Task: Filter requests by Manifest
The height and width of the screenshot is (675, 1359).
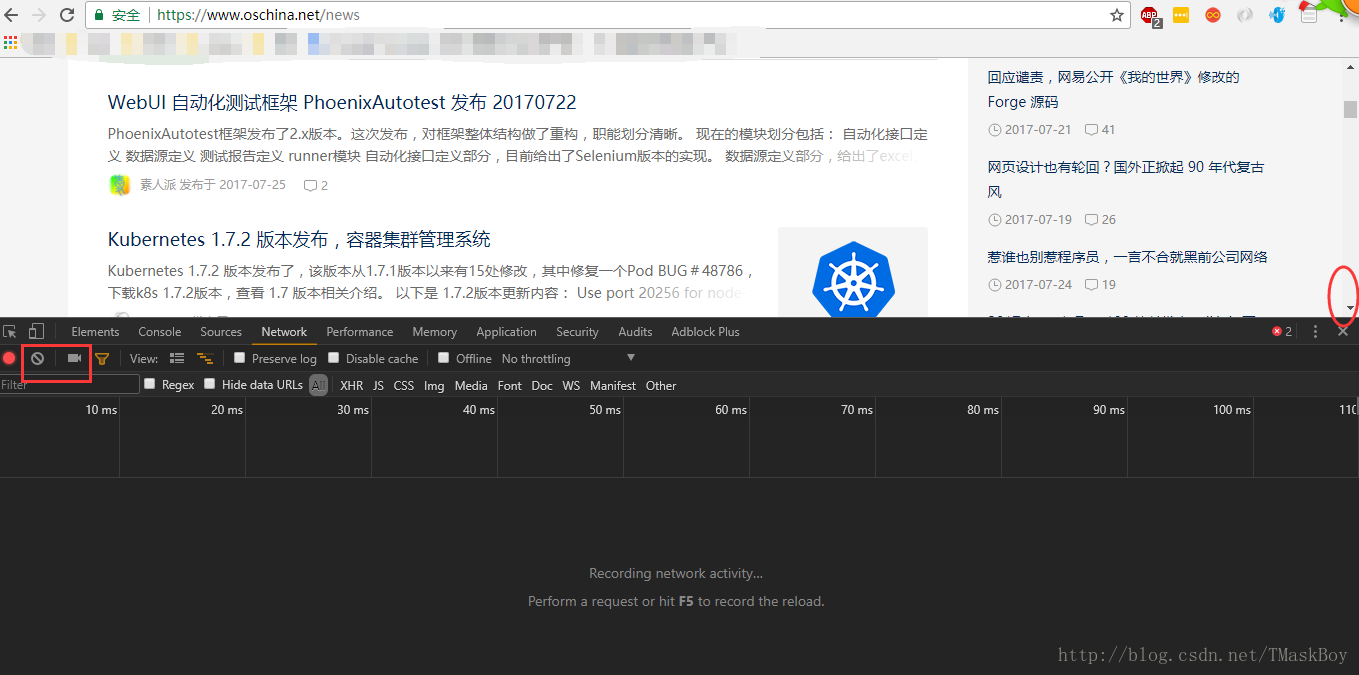Action: [x=613, y=385]
